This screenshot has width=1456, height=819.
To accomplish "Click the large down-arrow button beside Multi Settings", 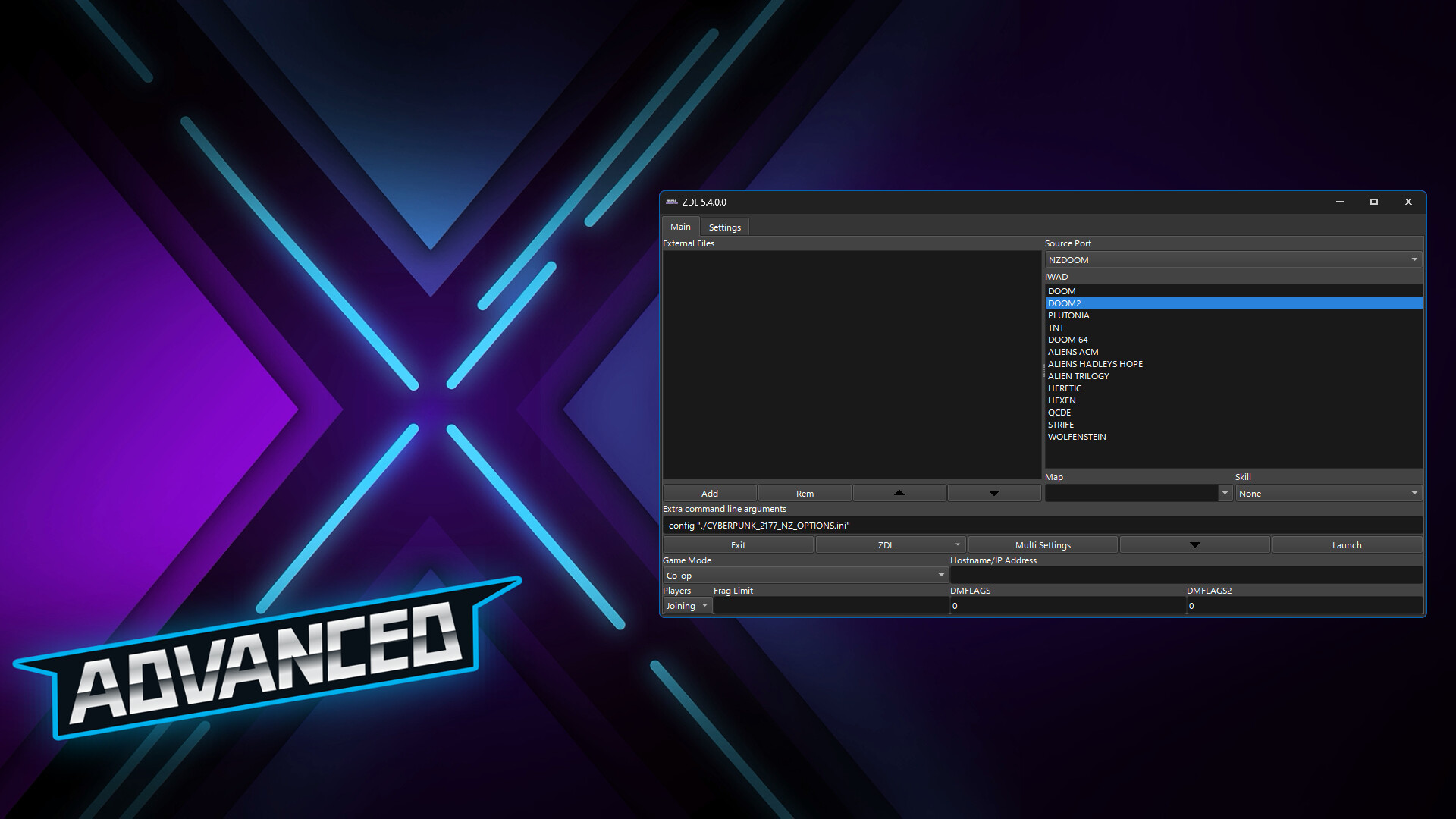I will [x=1194, y=544].
